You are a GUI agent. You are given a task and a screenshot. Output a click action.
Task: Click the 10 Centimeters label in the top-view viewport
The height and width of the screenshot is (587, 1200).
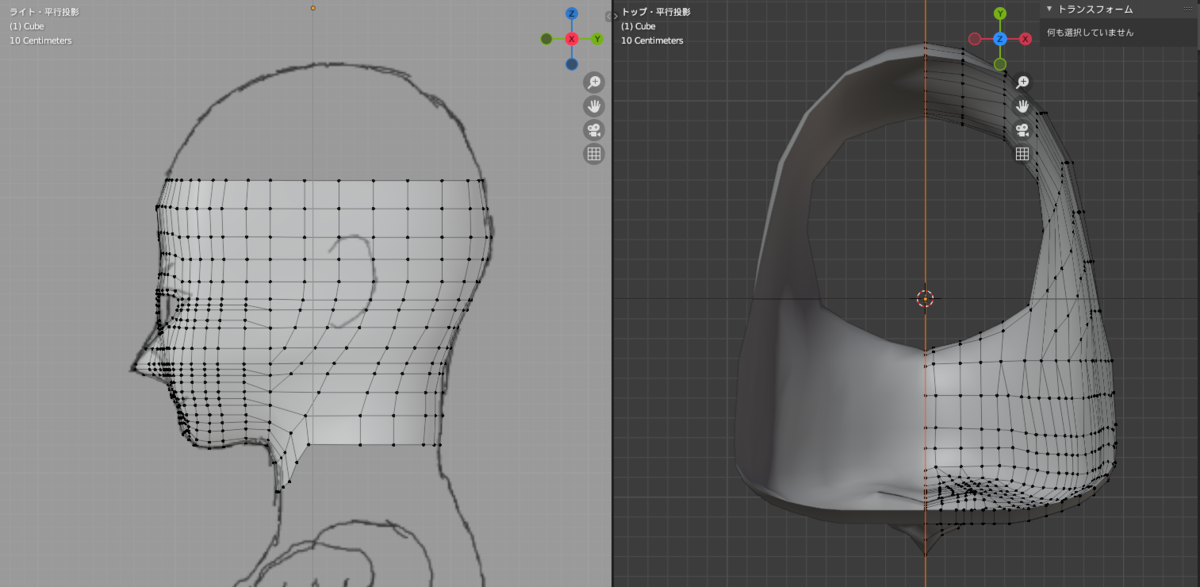[x=652, y=40]
